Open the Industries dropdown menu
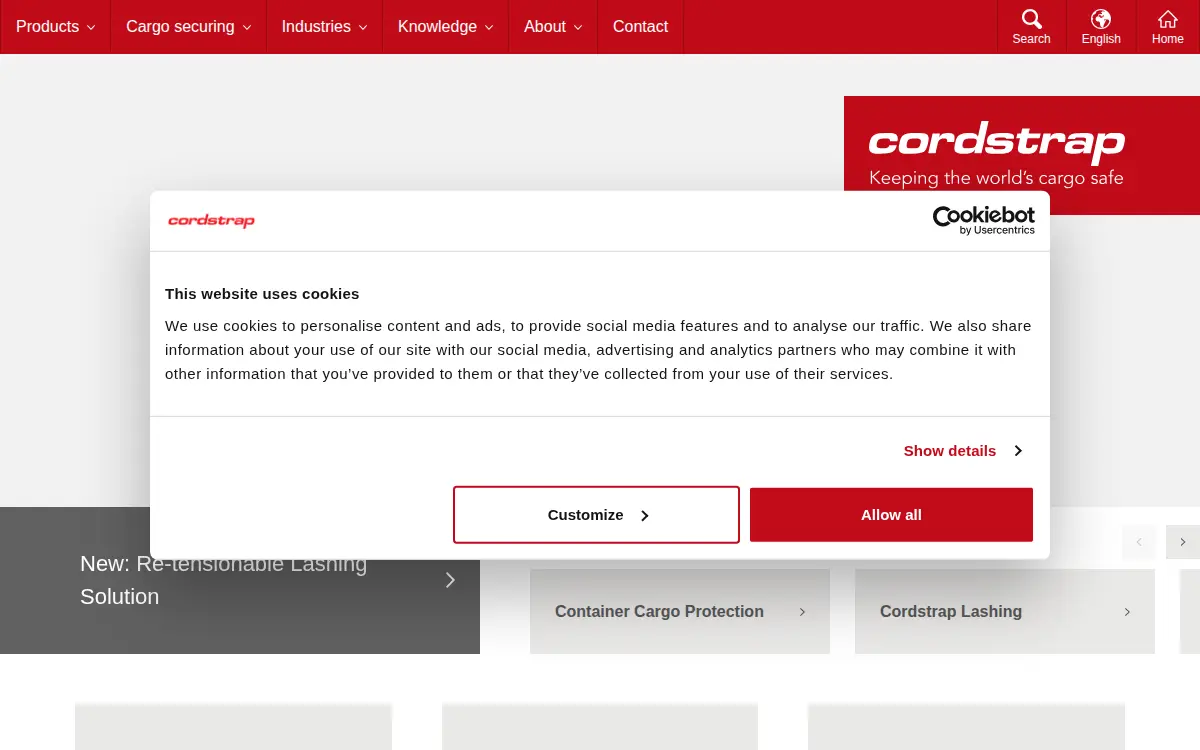 324,27
